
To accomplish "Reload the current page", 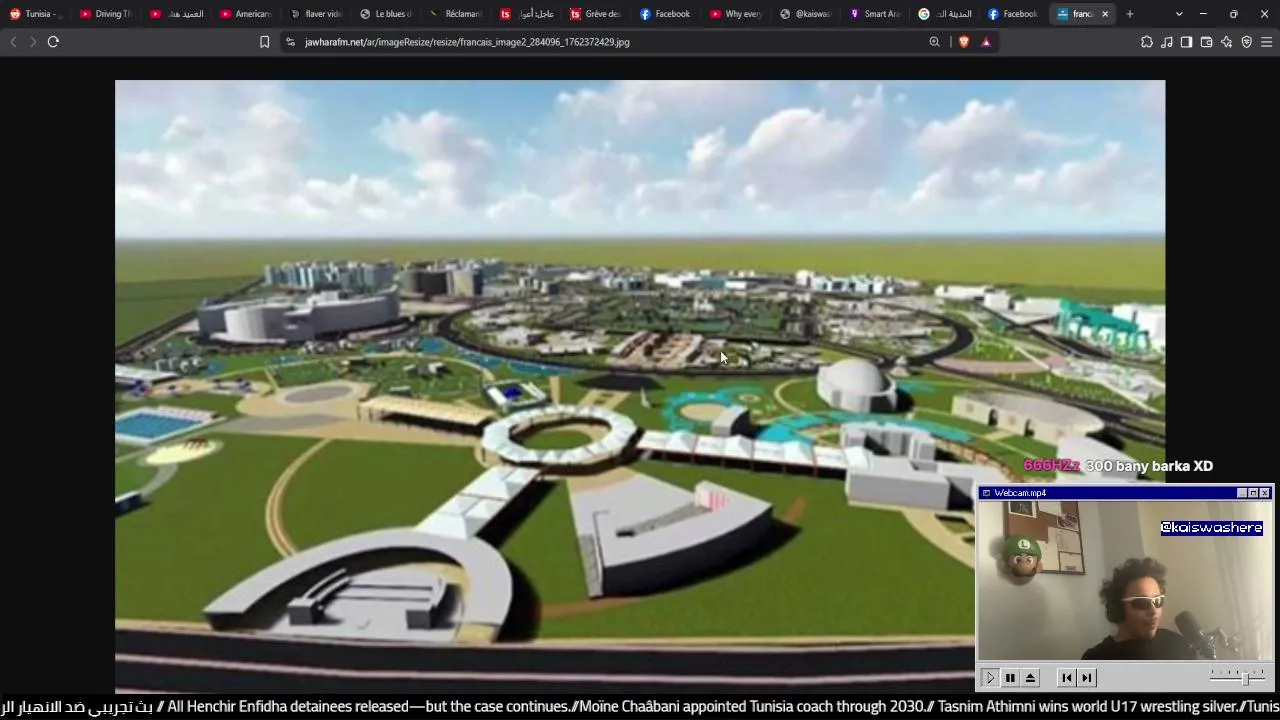I will (x=53, y=42).
